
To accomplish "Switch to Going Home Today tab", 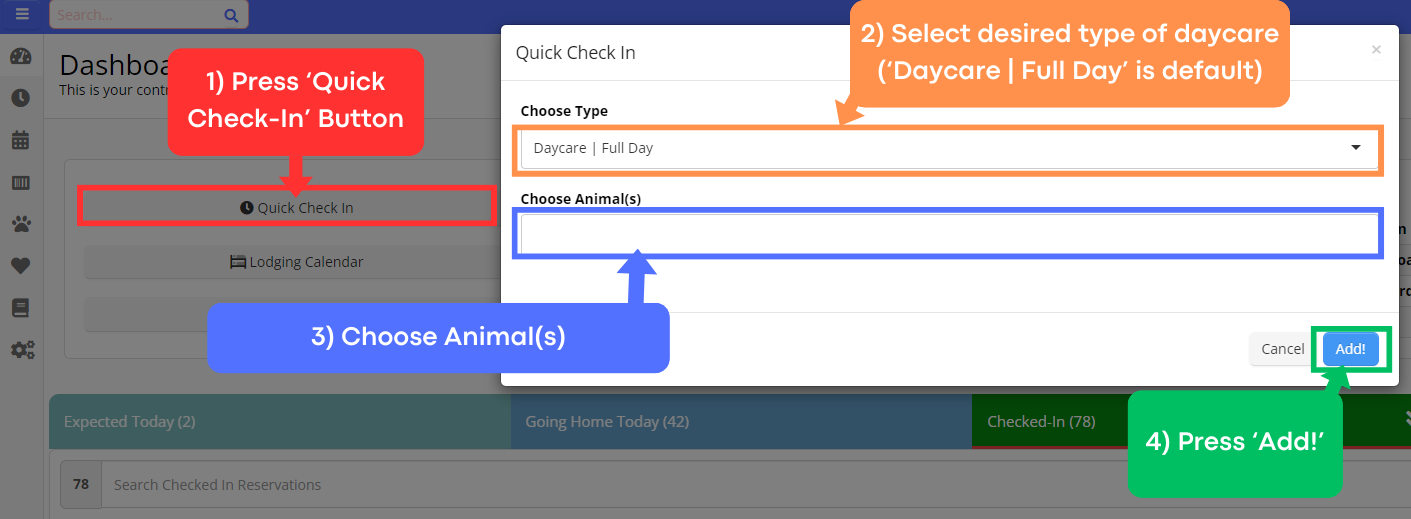I will point(740,422).
